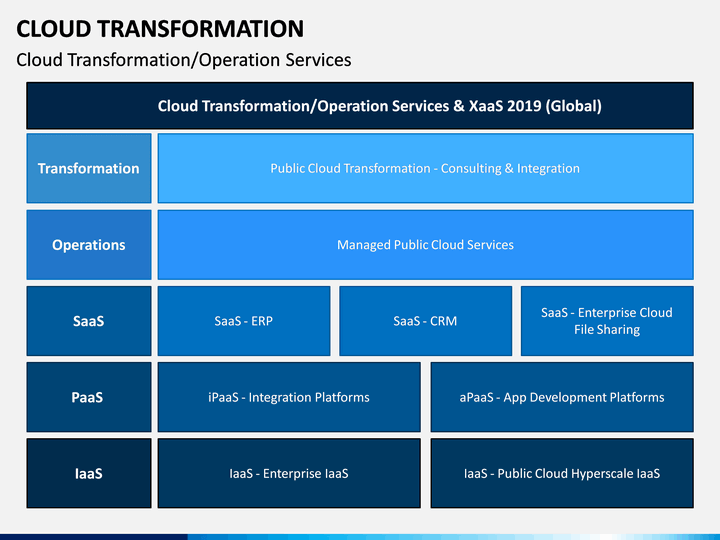Click the XaaS 2019 (Global) header banner

(x=360, y=106)
